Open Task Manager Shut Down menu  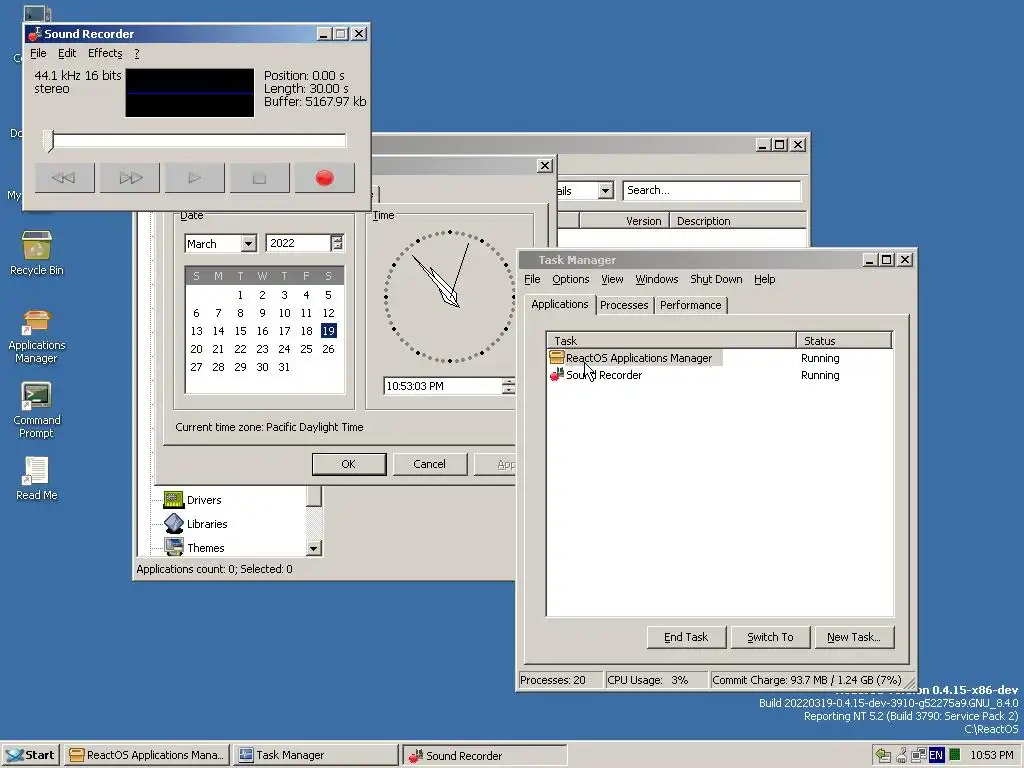tap(716, 280)
